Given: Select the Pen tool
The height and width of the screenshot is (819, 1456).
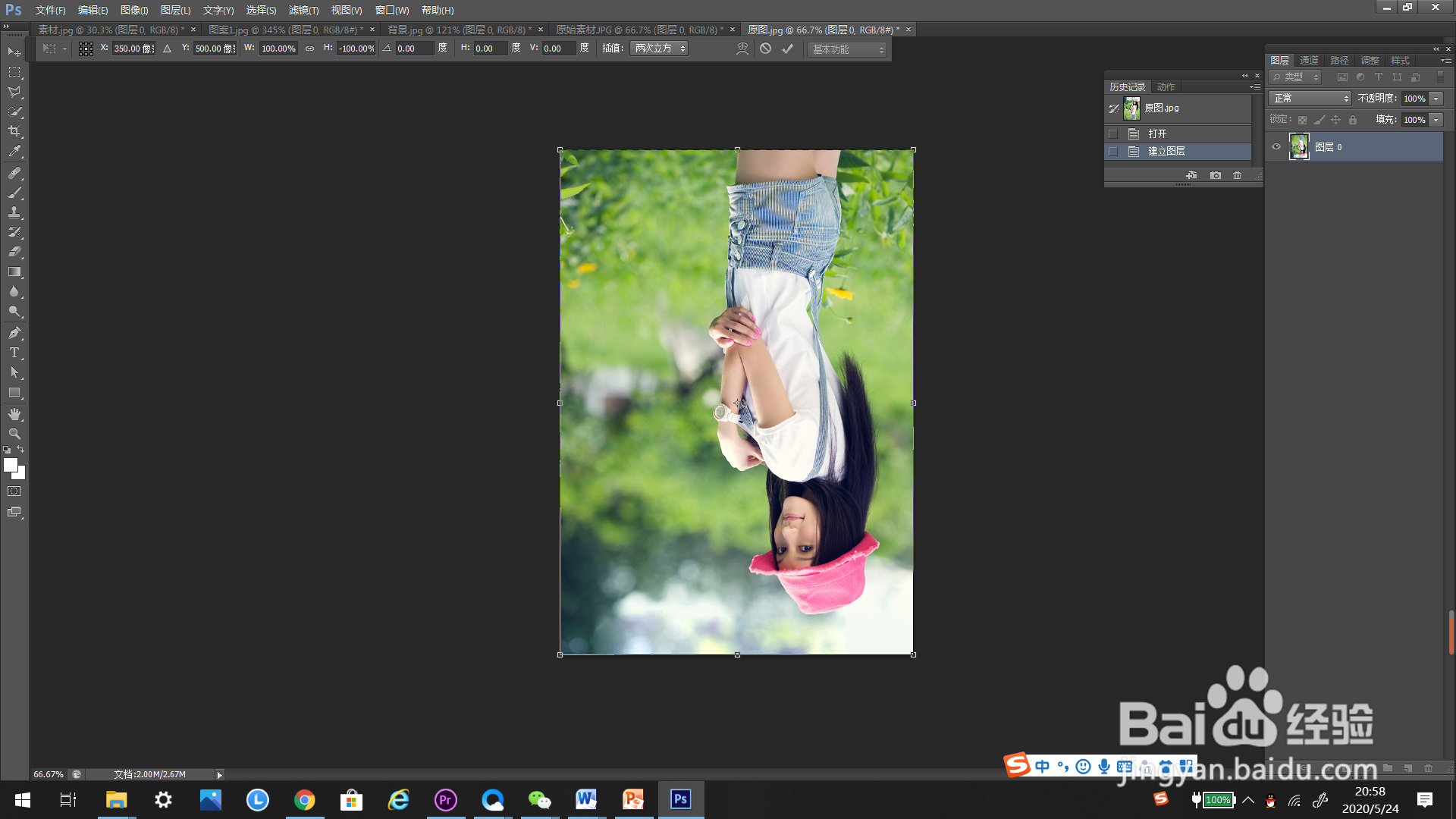Looking at the screenshot, I should click(14, 333).
